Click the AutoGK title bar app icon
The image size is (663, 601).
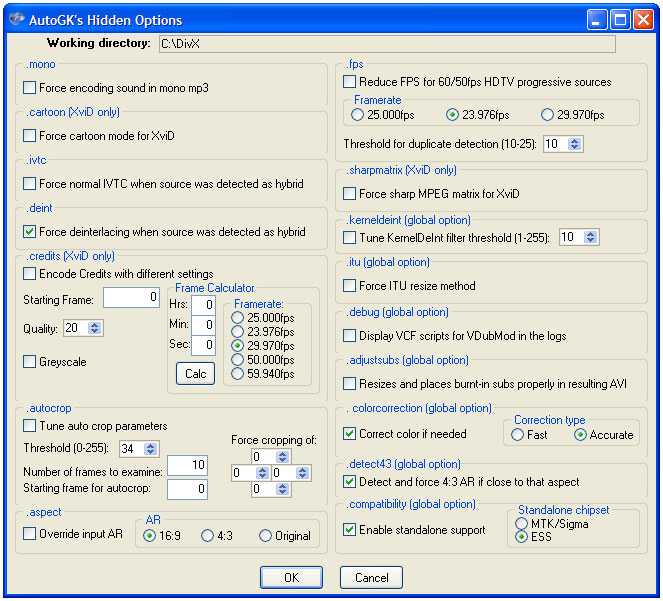point(17,19)
